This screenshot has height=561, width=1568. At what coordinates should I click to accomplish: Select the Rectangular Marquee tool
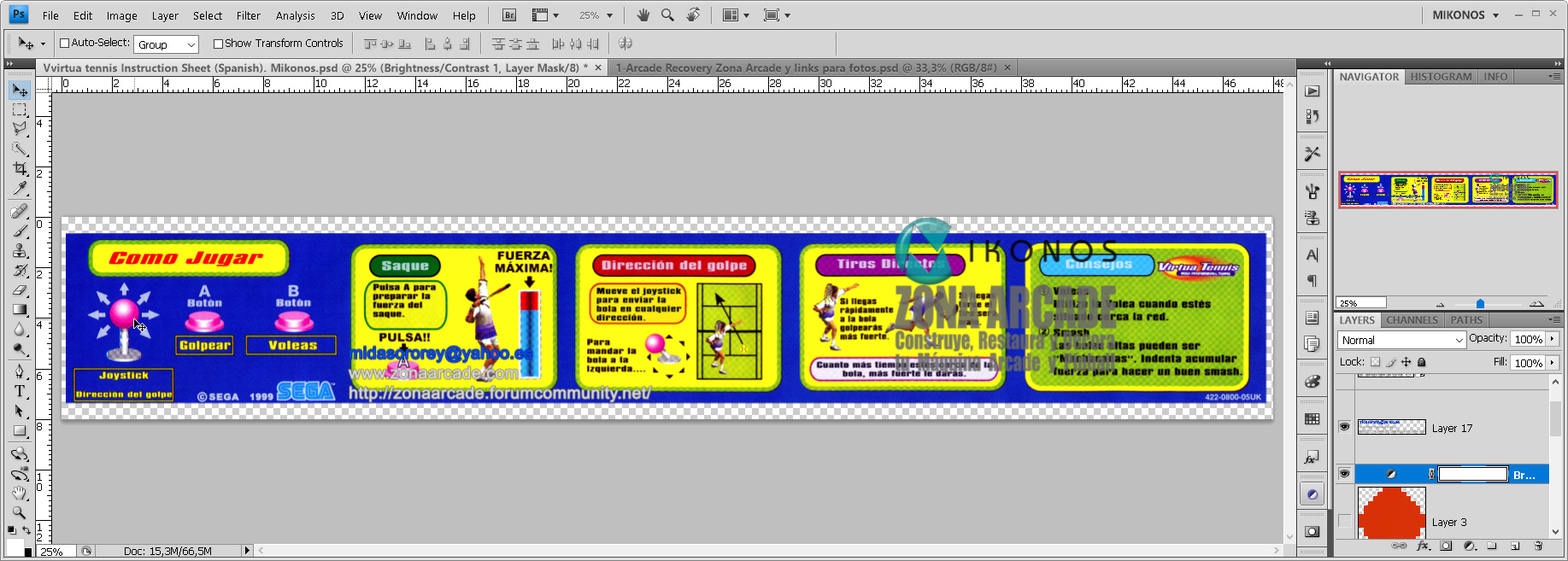click(20, 109)
